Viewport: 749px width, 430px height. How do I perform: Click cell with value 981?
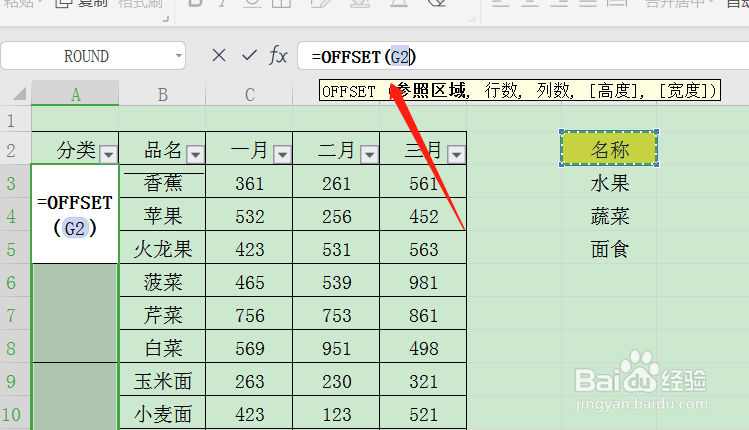click(423, 281)
